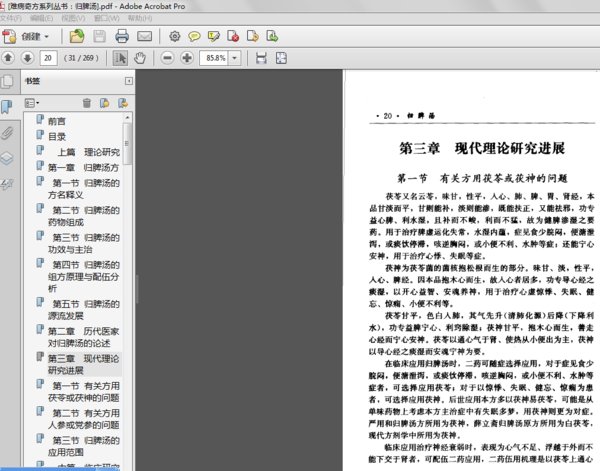
Task: Select the 目录 bookmark
Action: tap(57, 137)
